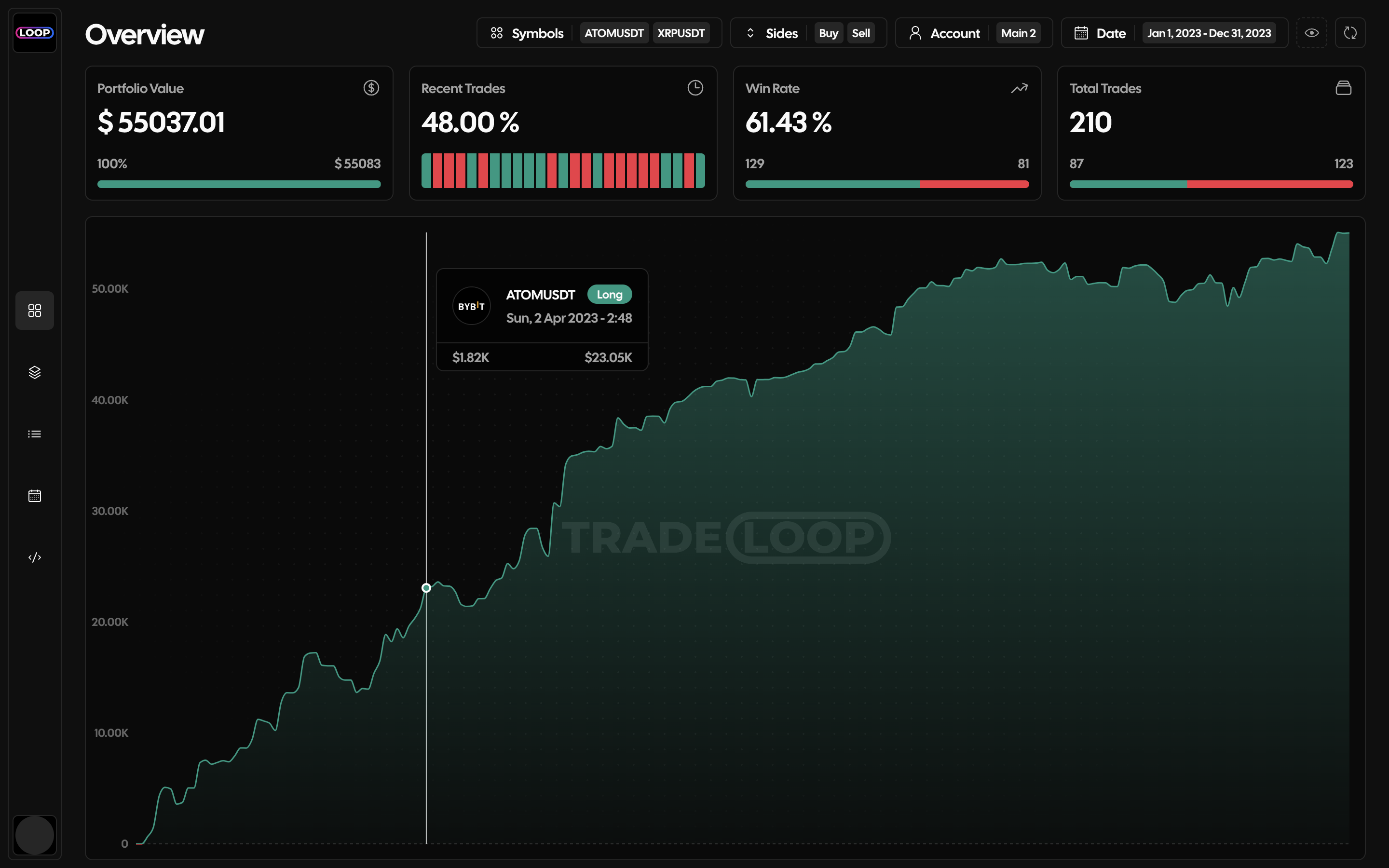Click the refresh data icon in the top right
The height and width of the screenshot is (868, 1389).
click(x=1350, y=33)
